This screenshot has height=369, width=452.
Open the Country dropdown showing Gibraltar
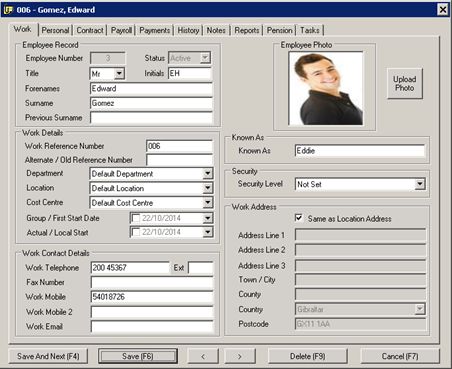click(x=420, y=309)
